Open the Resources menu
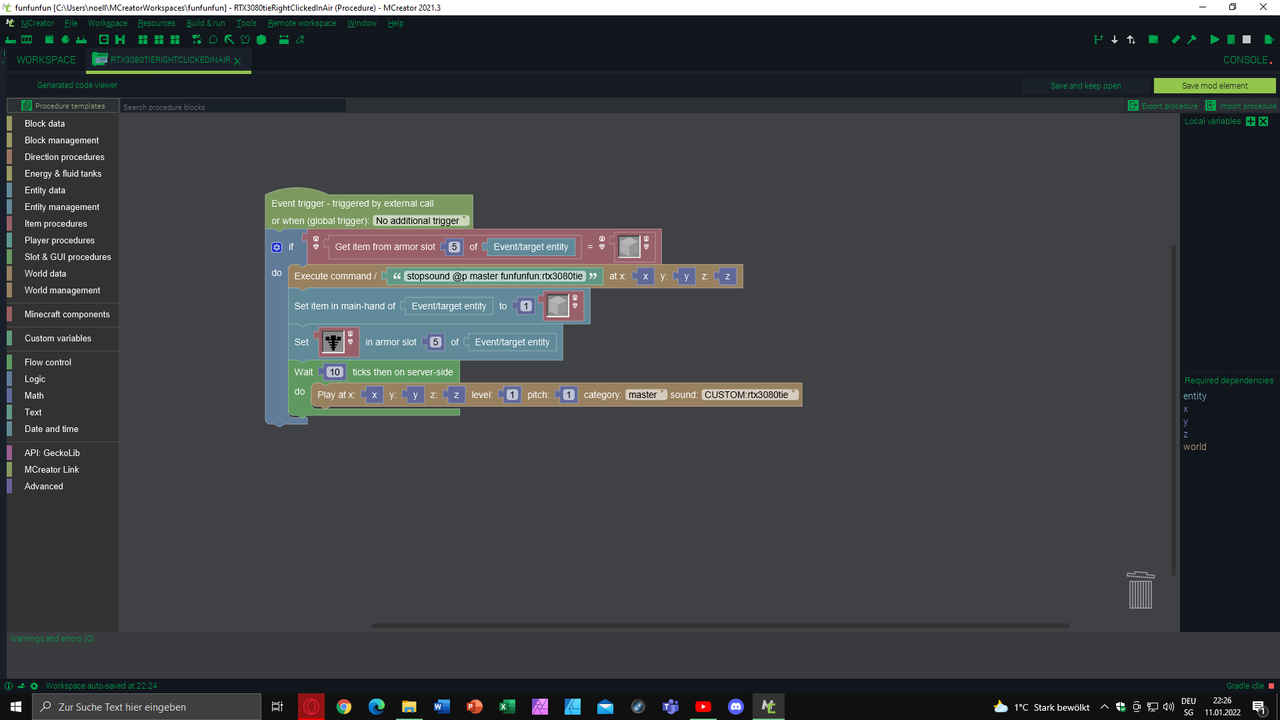1280x720 pixels. coord(156,23)
